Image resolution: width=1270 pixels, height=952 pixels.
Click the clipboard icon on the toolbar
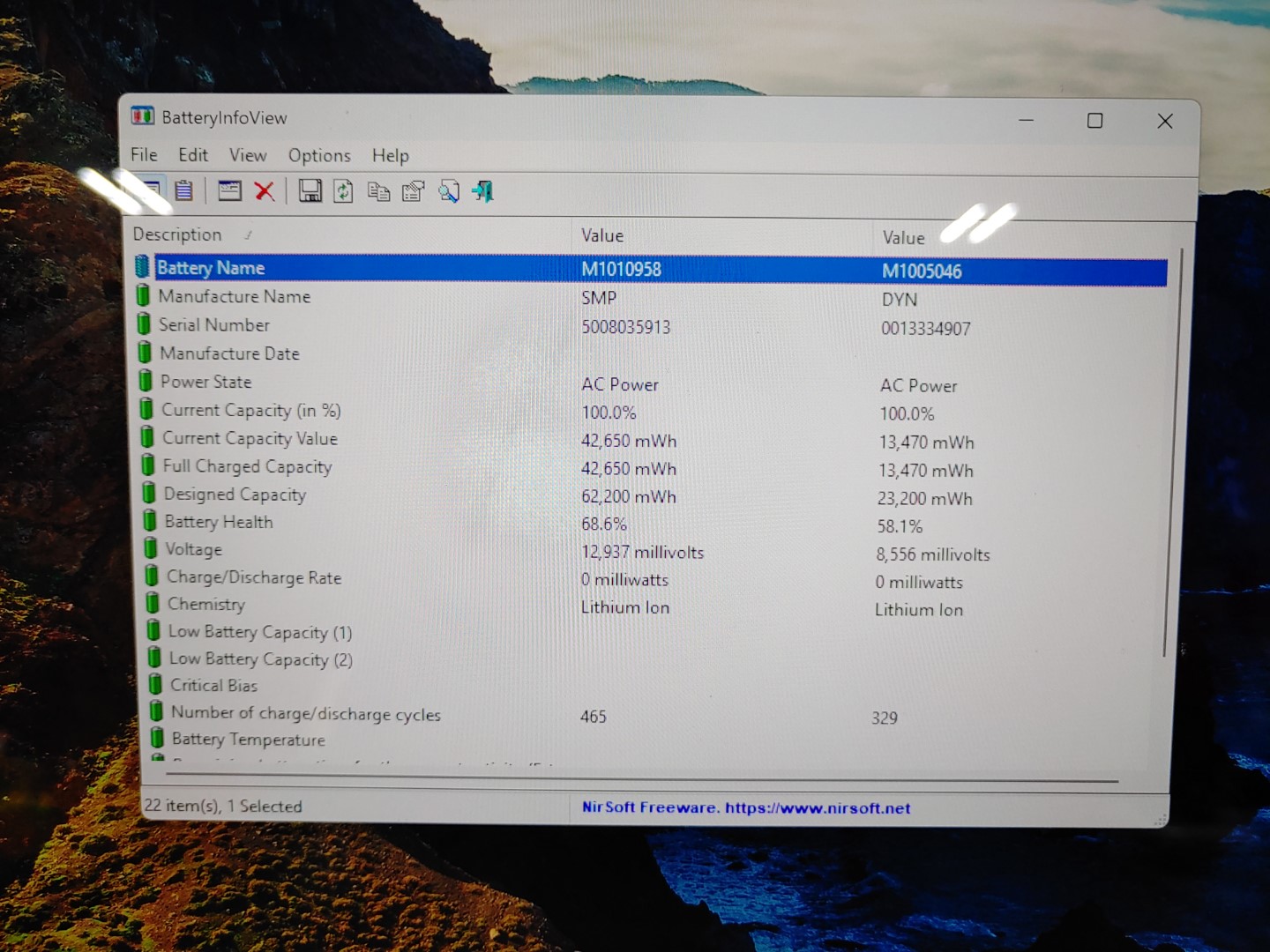pyautogui.click(x=183, y=190)
